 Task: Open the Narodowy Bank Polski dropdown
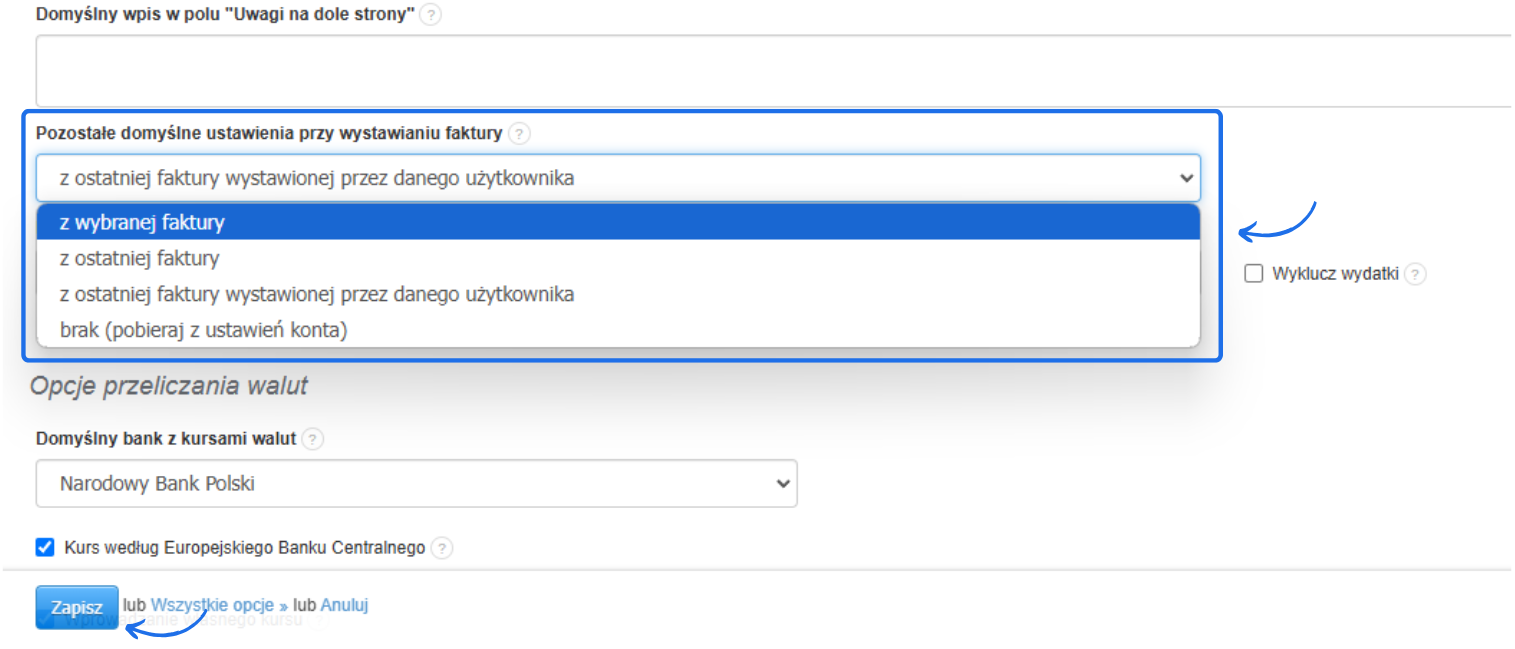tap(416, 484)
